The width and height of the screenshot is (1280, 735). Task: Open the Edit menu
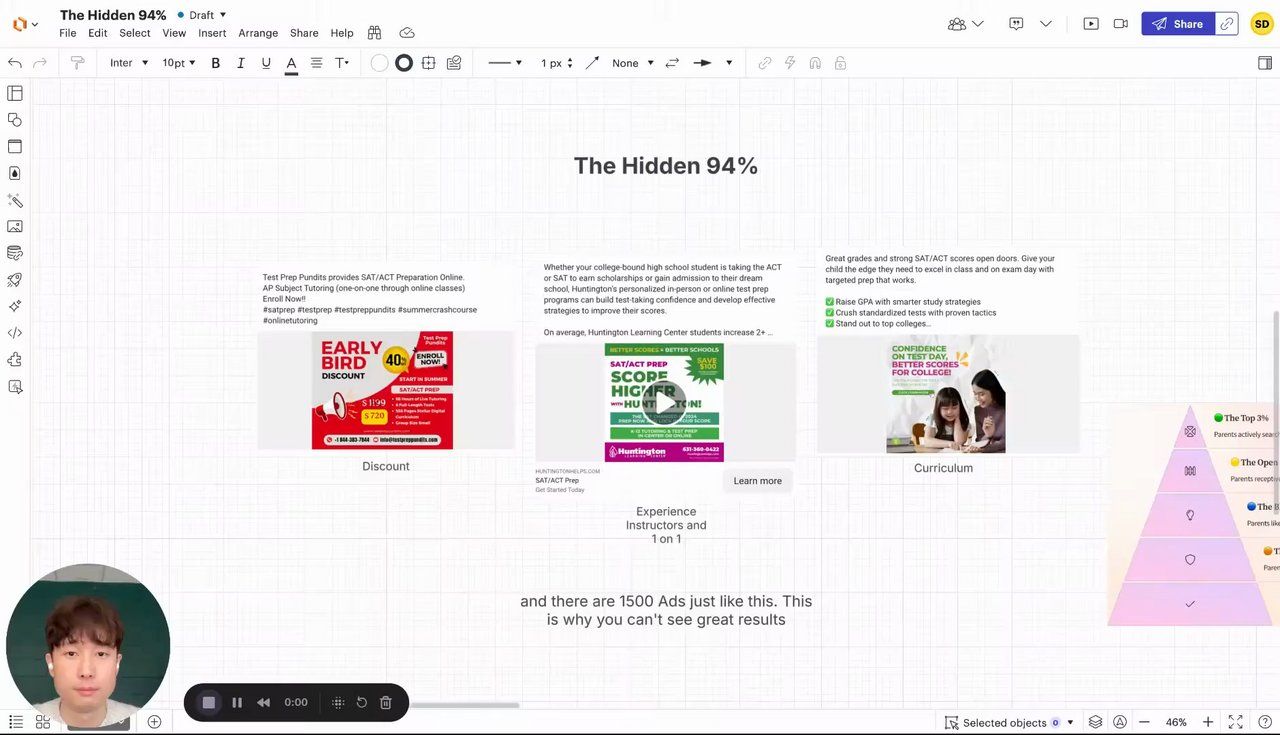97,33
